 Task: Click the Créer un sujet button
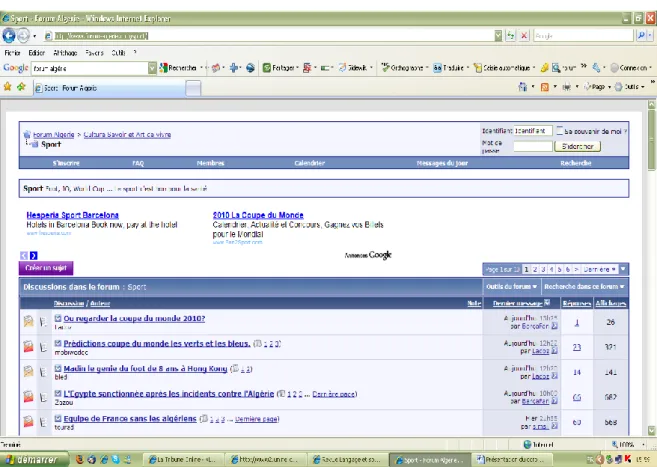[46, 268]
